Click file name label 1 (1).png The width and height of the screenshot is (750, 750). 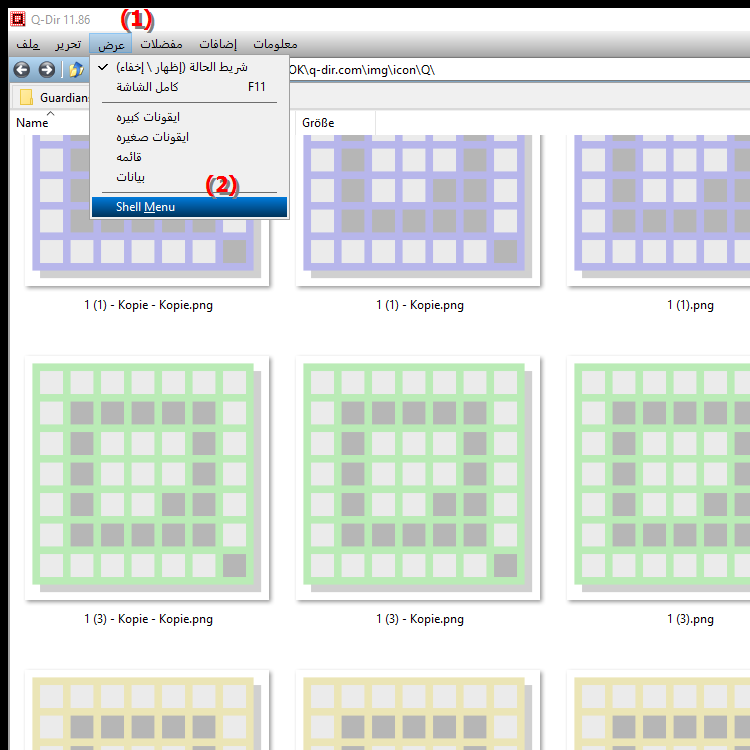coord(690,305)
